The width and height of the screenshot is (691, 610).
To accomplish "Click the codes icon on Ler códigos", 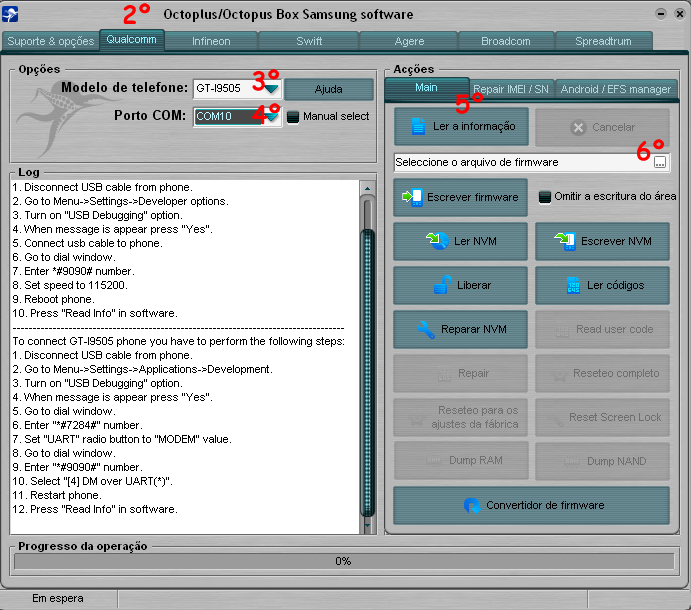I will point(573,285).
